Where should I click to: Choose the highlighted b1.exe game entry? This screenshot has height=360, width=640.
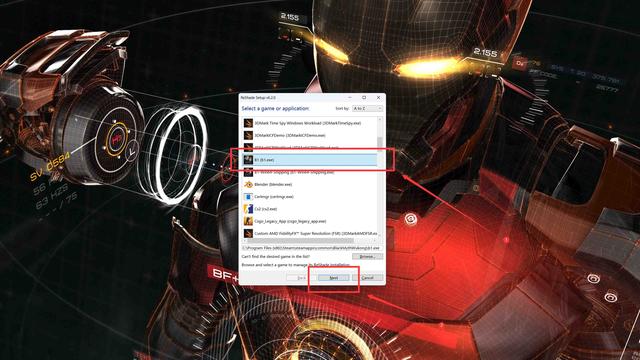click(310, 160)
